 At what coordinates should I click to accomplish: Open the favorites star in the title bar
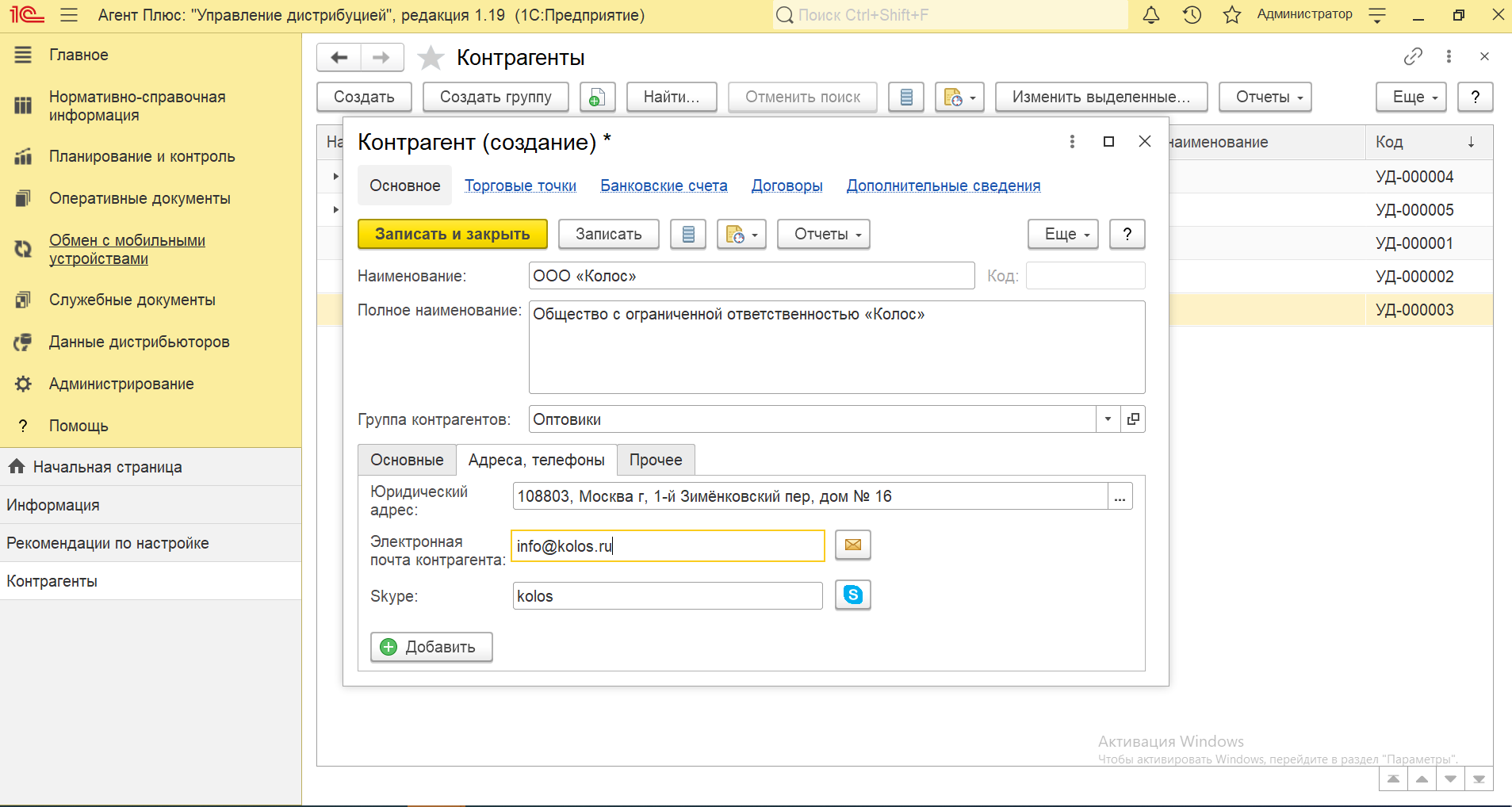pyautogui.click(x=1231, y=15)
